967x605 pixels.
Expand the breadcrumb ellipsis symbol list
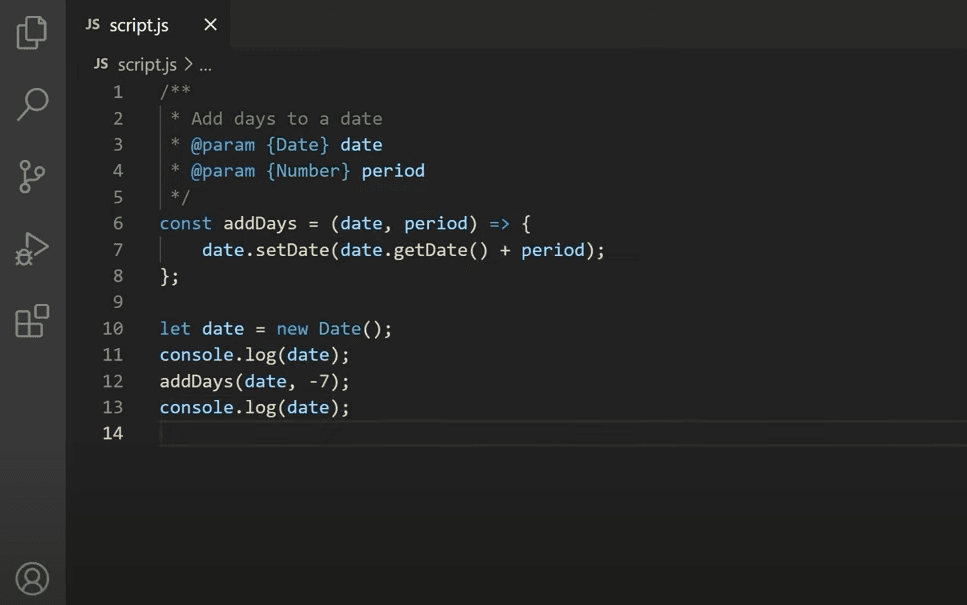205,65
